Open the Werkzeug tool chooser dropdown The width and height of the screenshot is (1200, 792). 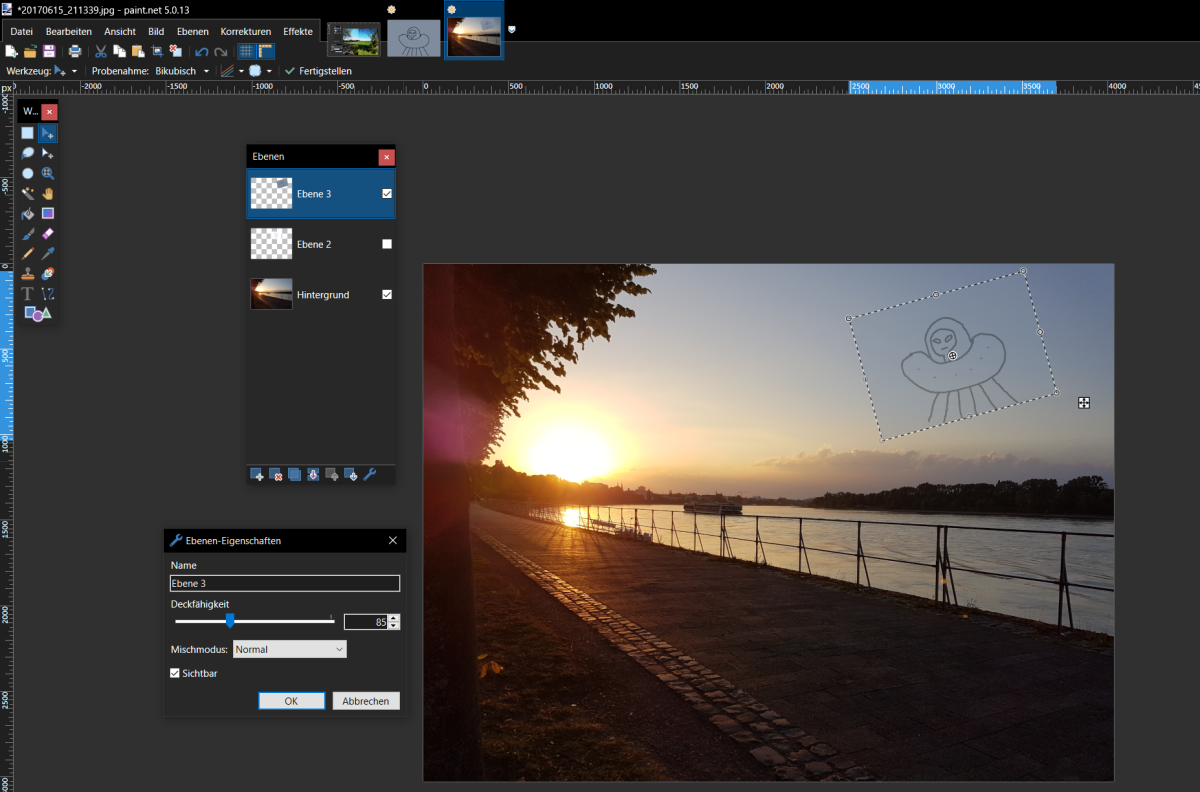coord(74,72)
